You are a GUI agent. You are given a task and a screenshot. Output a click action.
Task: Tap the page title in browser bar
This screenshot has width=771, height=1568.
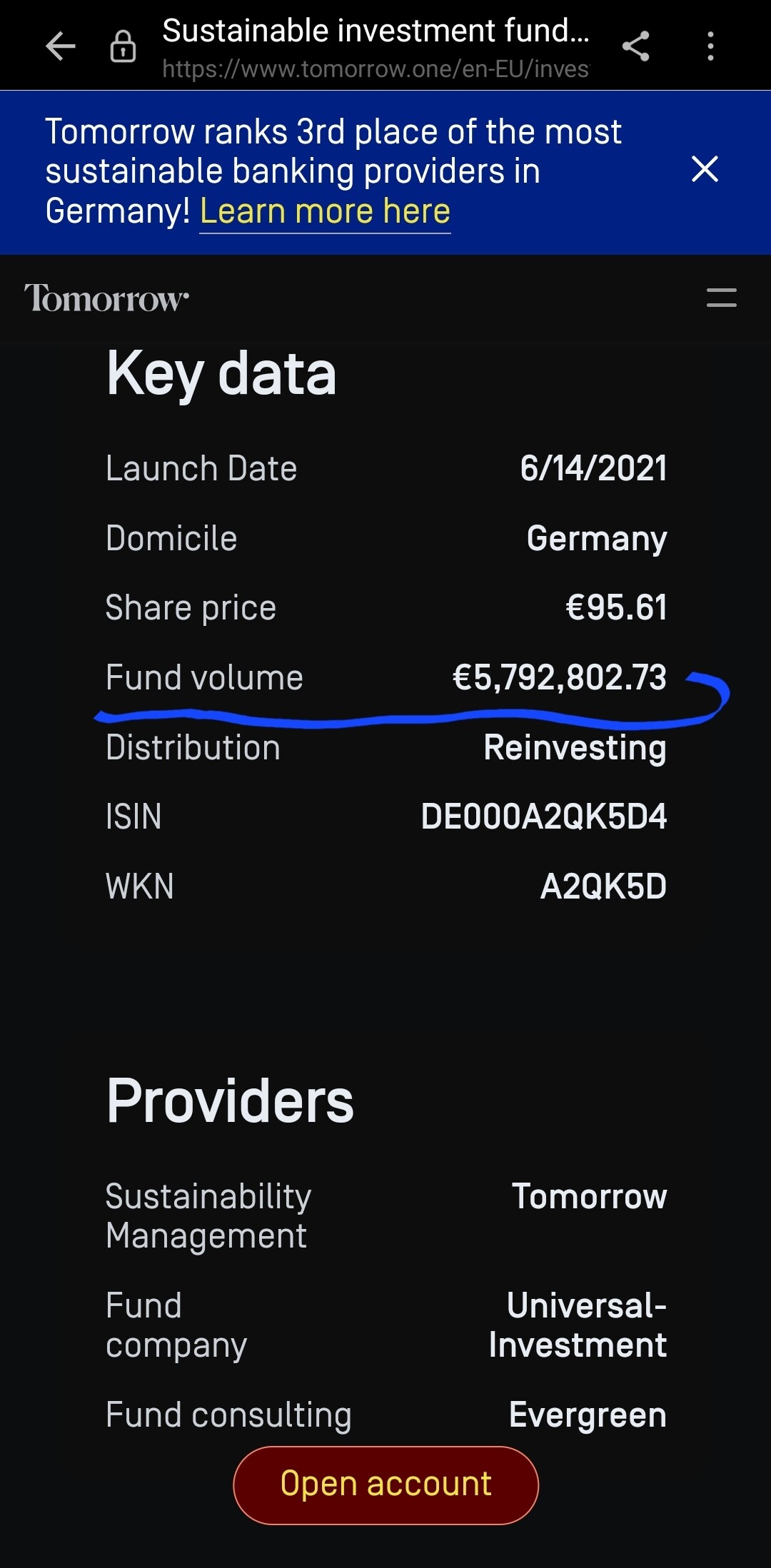point(376,31)
